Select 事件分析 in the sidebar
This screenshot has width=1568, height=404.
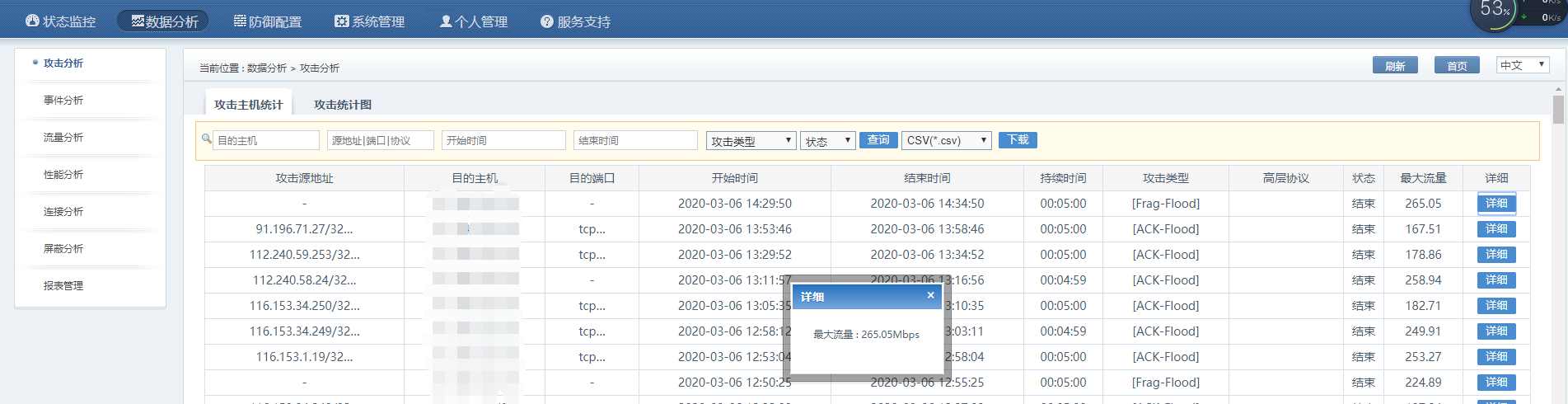tap(63, 100)
